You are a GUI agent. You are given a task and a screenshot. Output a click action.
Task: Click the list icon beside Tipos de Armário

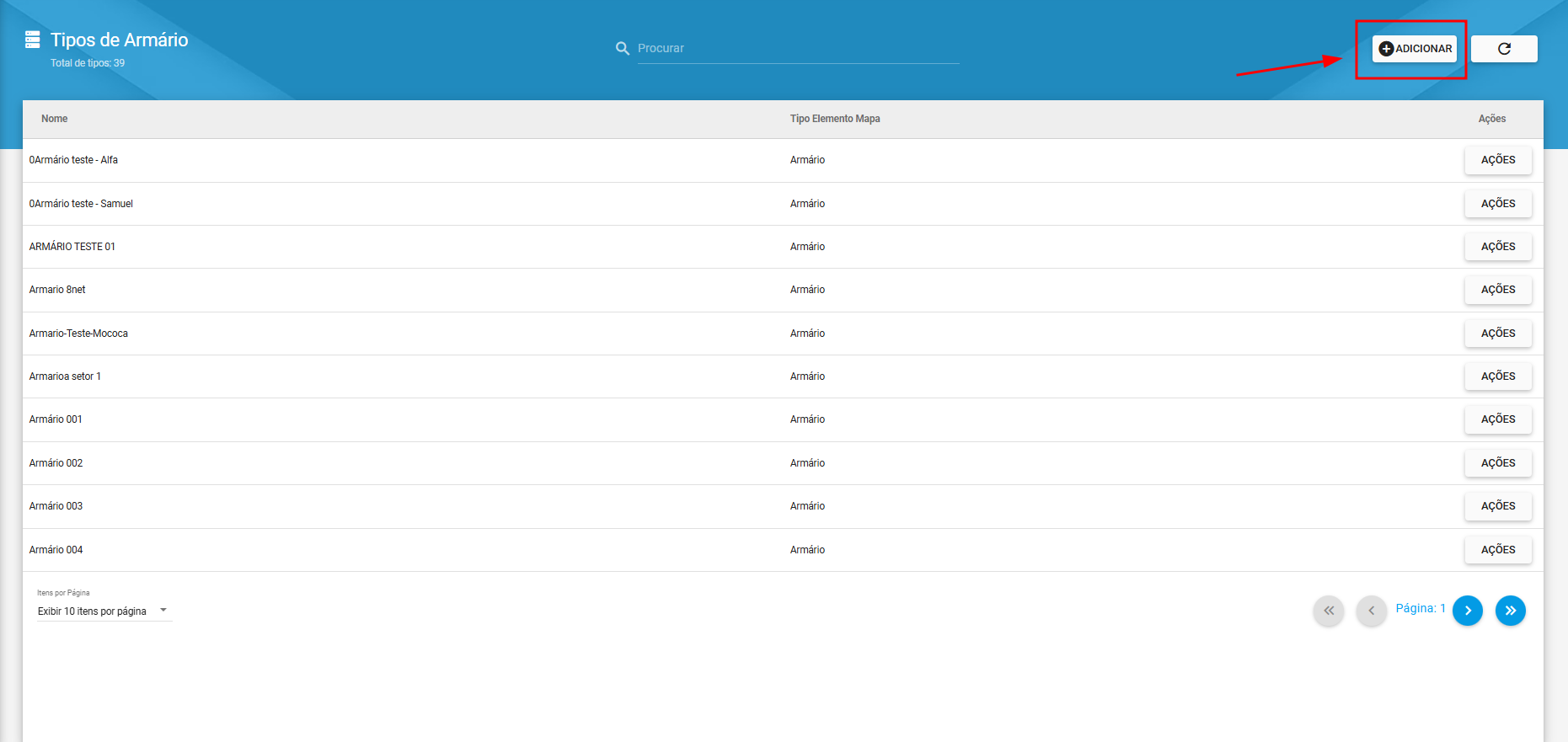coord(33,40)
